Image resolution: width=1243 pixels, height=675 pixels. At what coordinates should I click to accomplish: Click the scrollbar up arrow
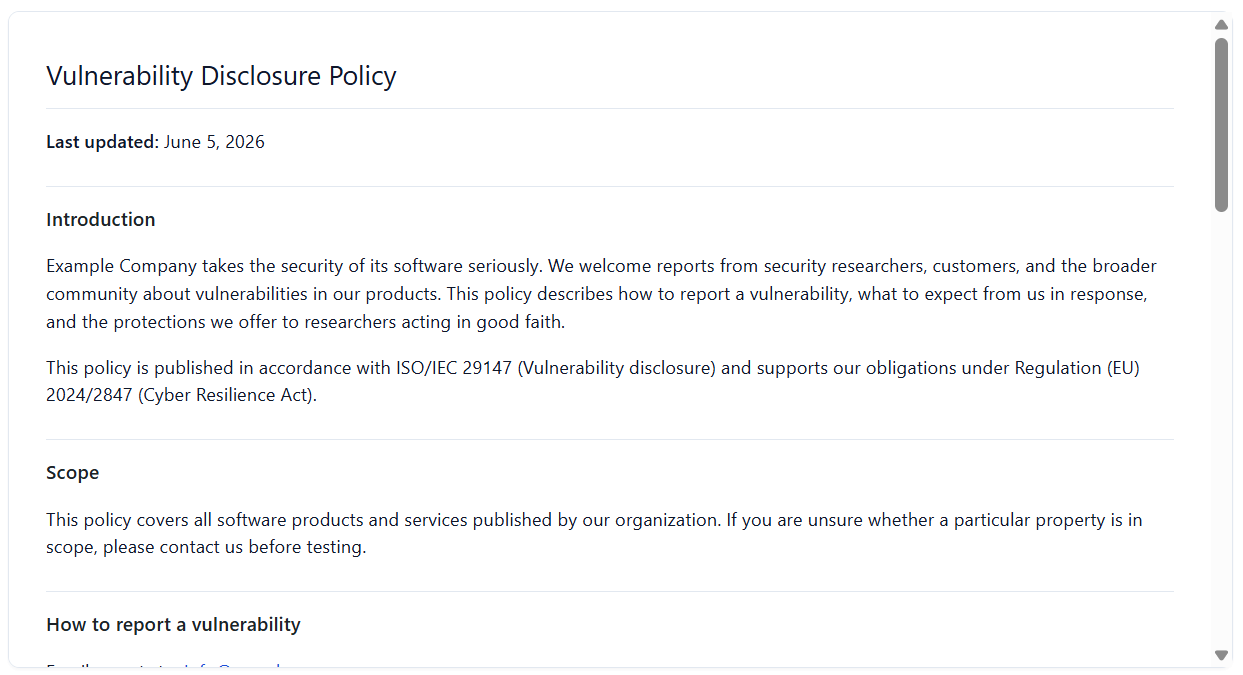tap(1221, 25)
